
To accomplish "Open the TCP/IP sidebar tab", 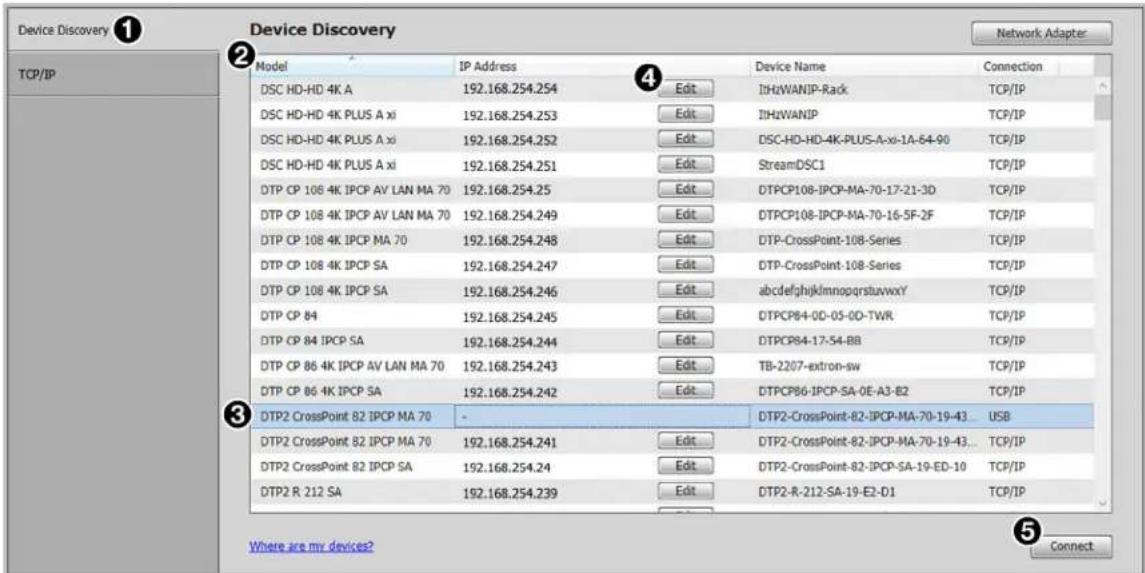I will point(112,74).
